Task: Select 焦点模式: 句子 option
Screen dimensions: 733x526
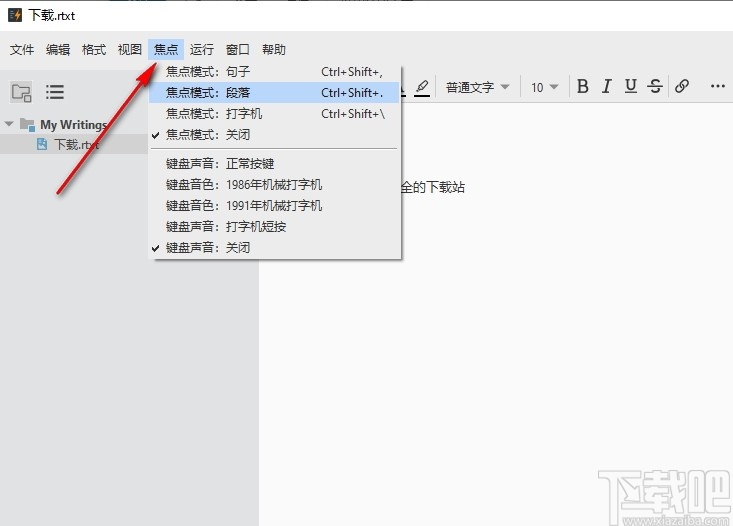Action: (x=275, y=72)
